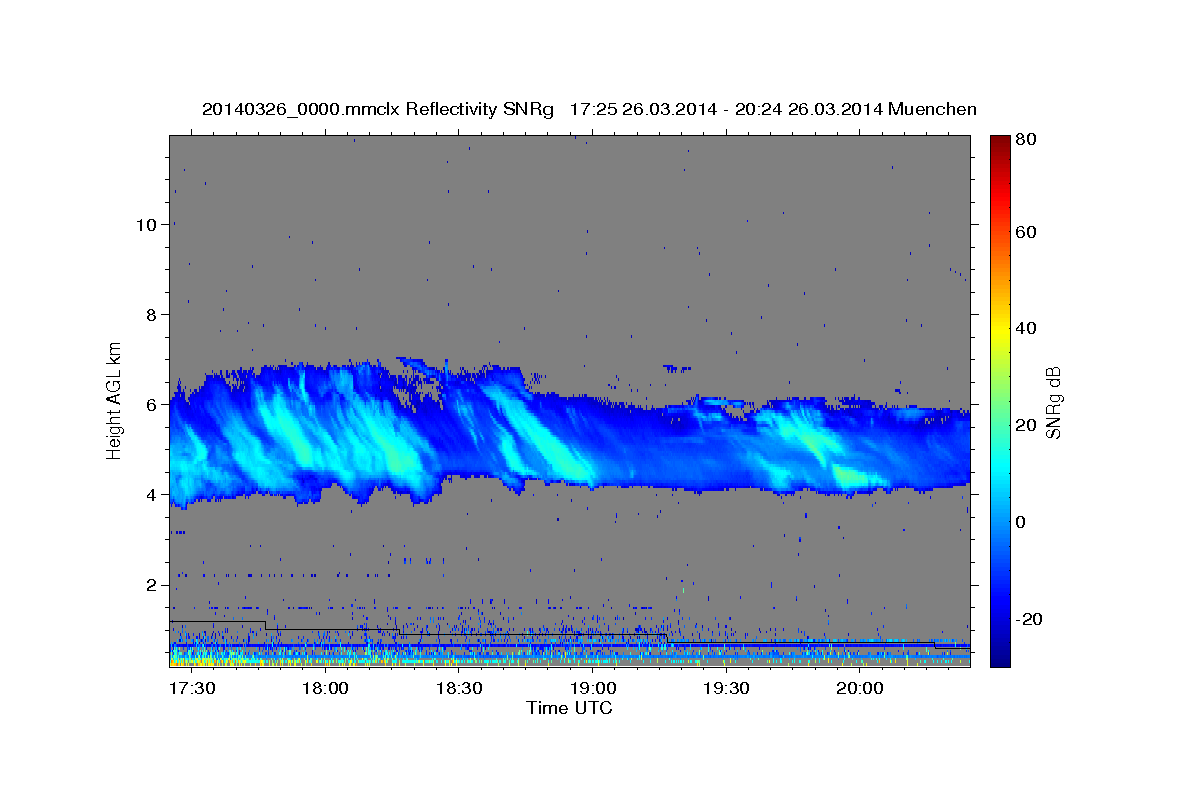
Task: Click the 'SNRg dB' colorbar label
Action: tap(1053, 402)
